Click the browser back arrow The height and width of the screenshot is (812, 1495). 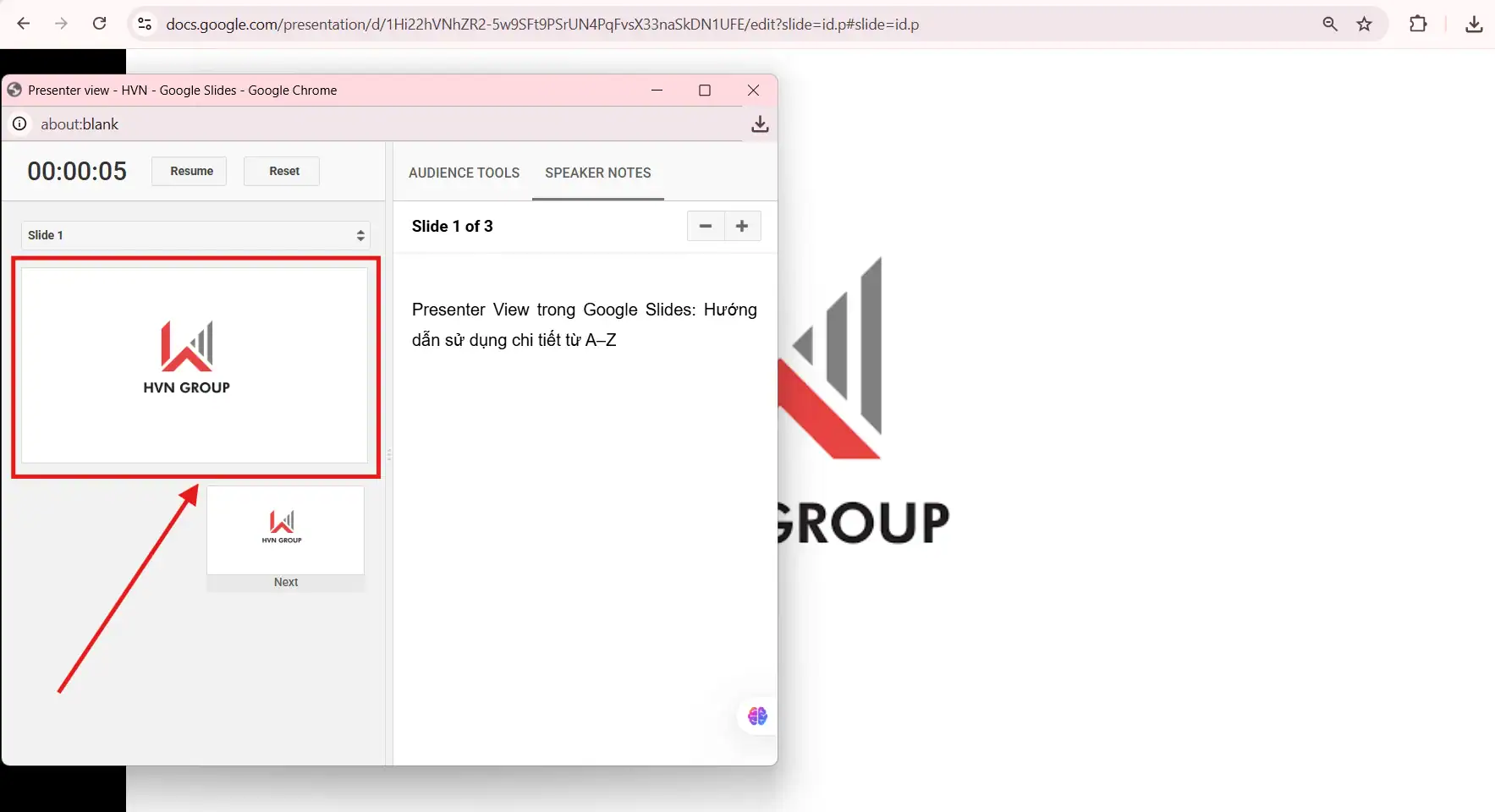coord(24,24)
